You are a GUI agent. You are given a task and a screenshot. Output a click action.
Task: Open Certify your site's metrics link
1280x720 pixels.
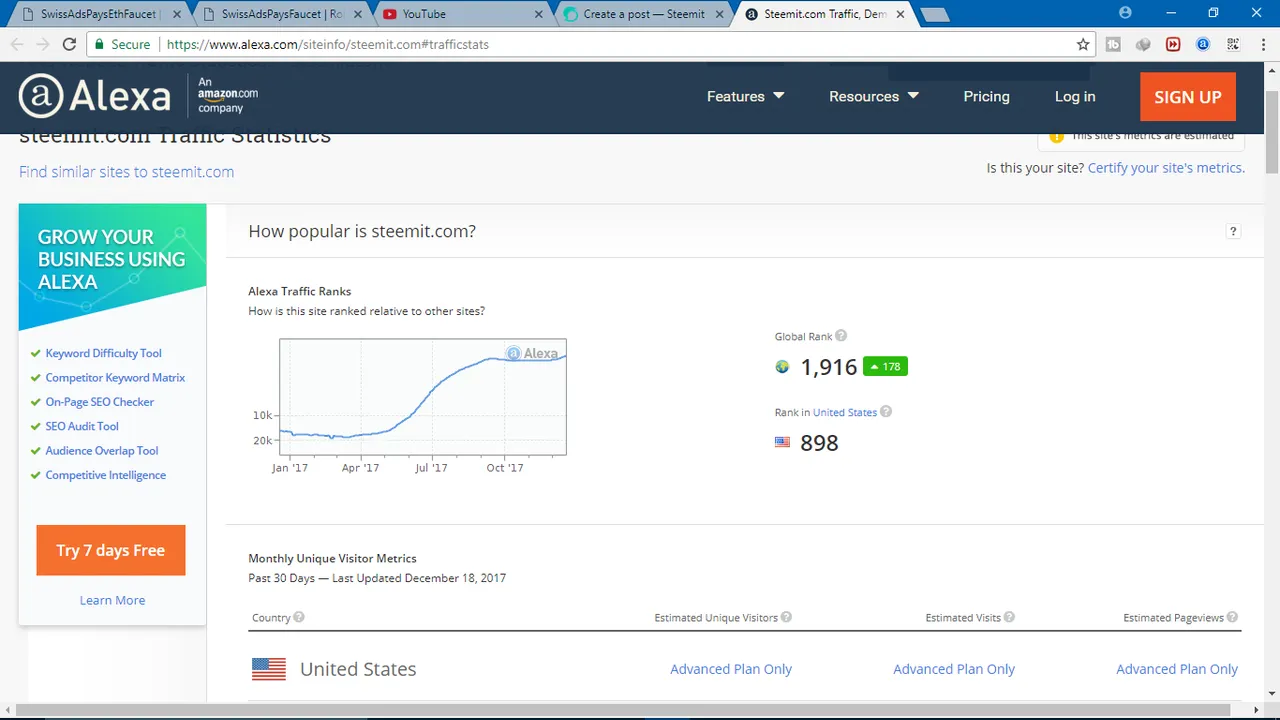(x=1166, y=168)
